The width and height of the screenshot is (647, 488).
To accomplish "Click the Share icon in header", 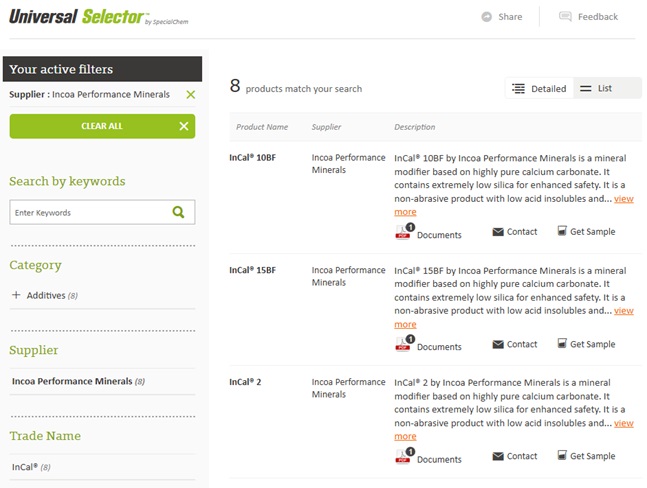I will (x=486, y=17).
